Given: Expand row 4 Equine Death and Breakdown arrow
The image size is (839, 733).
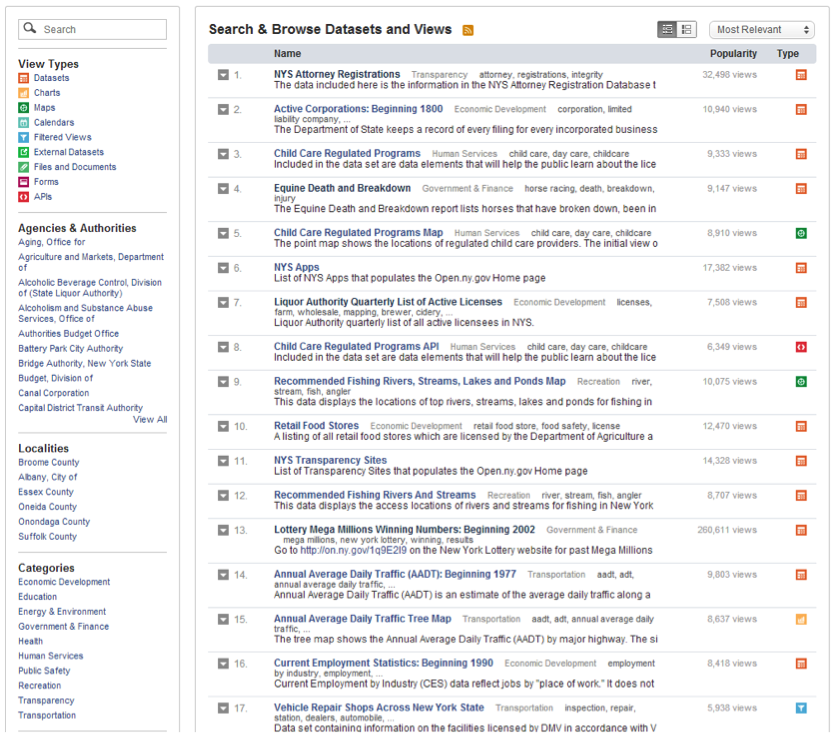Looking at the screenshot, I should click(223, 189).
